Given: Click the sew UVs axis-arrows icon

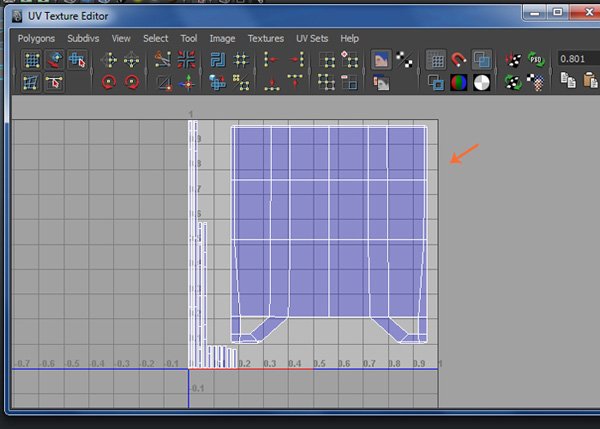Looking at the screenshot, I should [188, 83].
